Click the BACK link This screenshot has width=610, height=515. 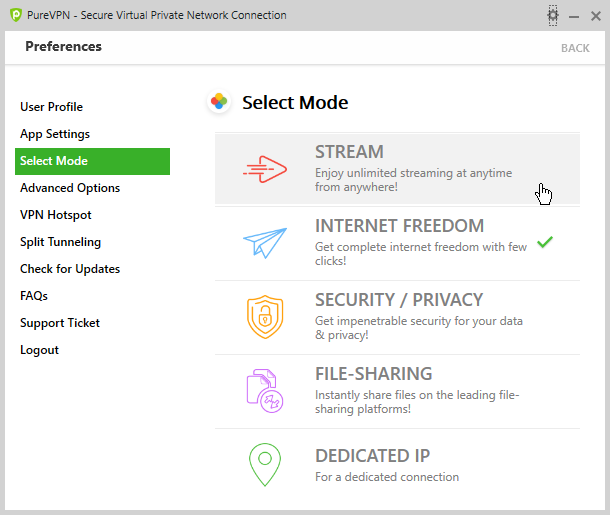575,48
